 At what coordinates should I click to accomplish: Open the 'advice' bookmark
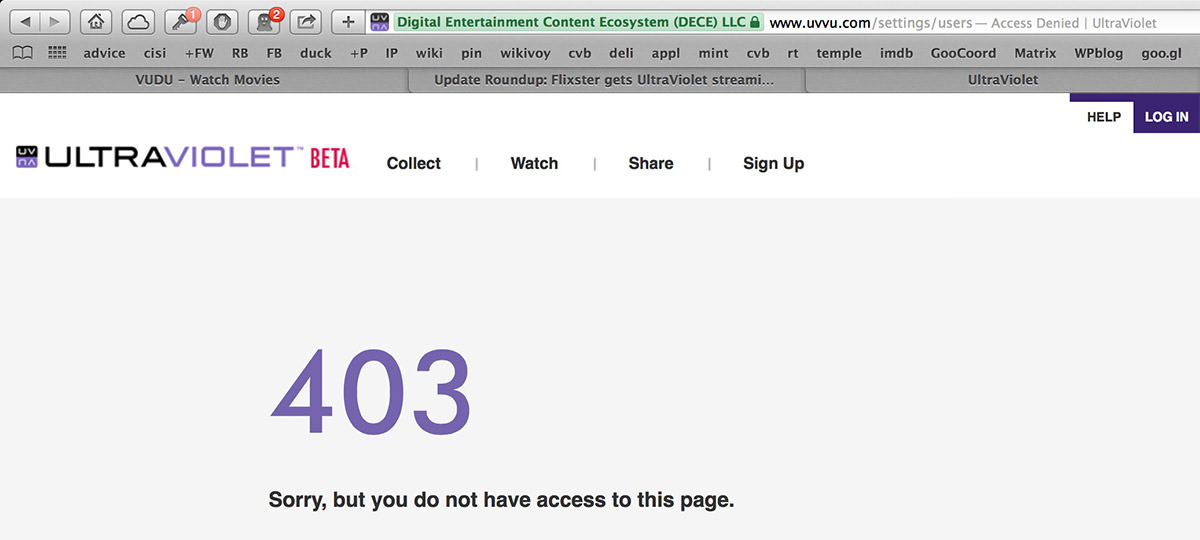tap(104, 53)
